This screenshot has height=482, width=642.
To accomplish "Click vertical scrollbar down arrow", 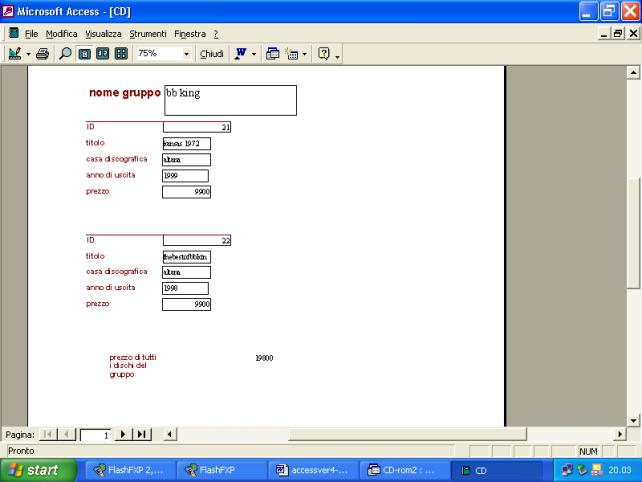I will click(x=633, y=420).
